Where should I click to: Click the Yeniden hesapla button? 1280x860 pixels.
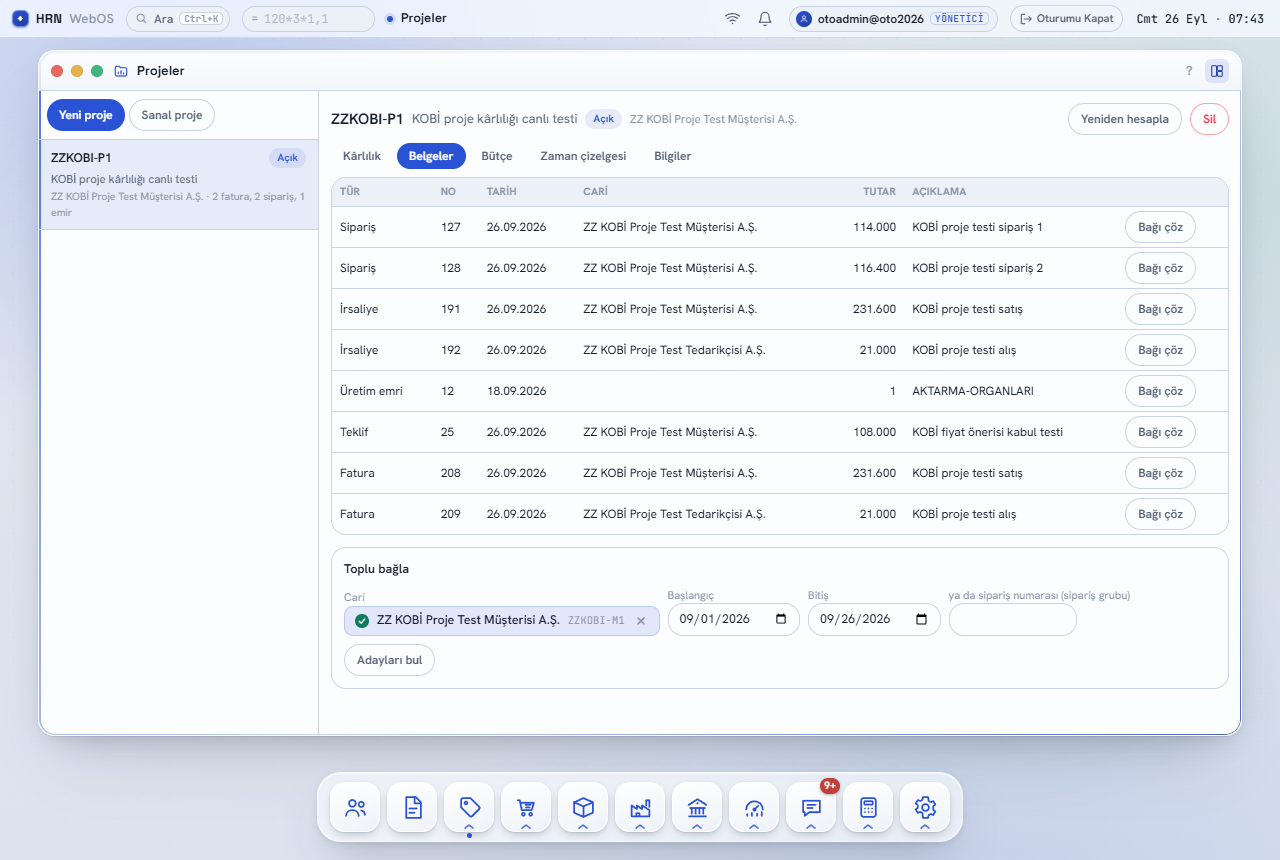[x=1125, y=119]
